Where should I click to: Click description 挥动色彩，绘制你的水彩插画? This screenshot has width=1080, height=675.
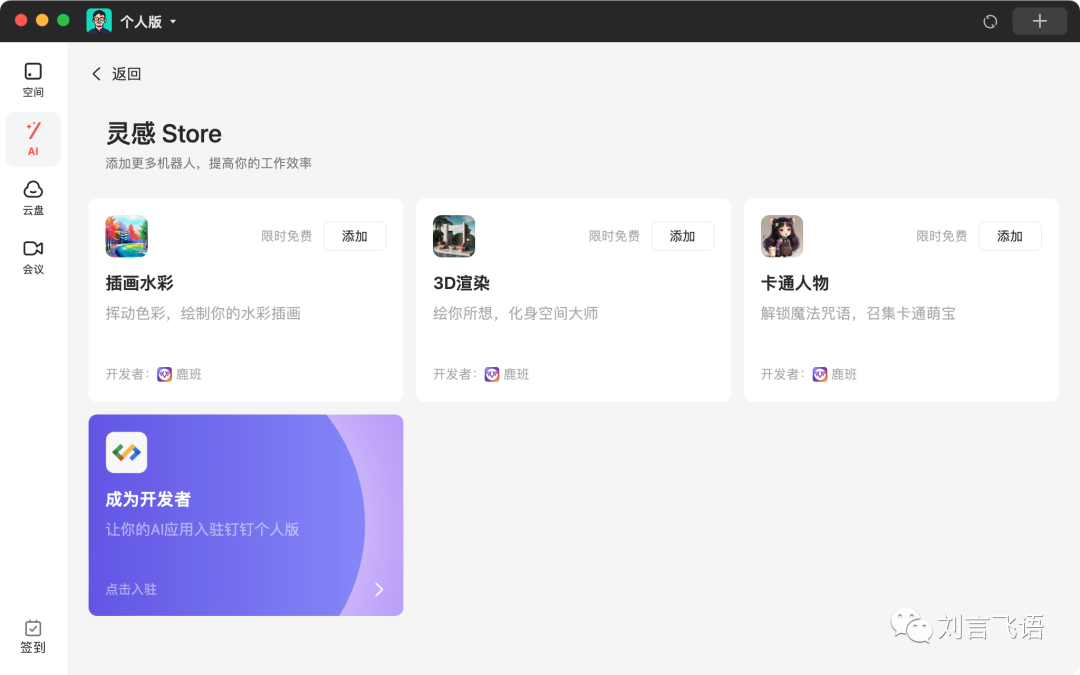pyautogui.click(x=203, y=313)
